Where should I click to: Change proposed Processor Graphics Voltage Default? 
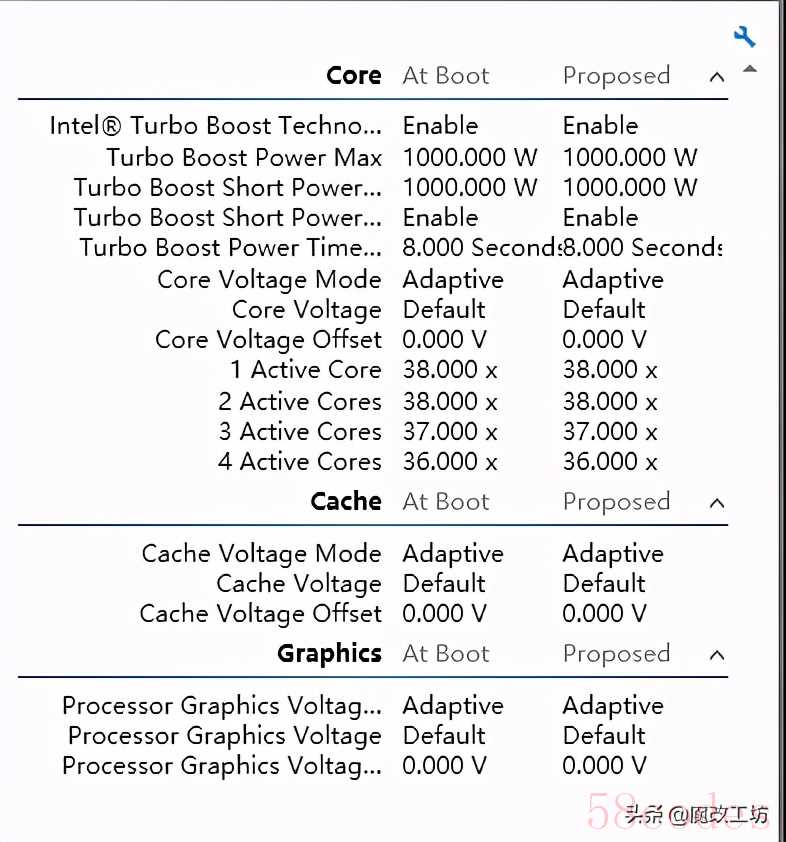pos(604,736)
